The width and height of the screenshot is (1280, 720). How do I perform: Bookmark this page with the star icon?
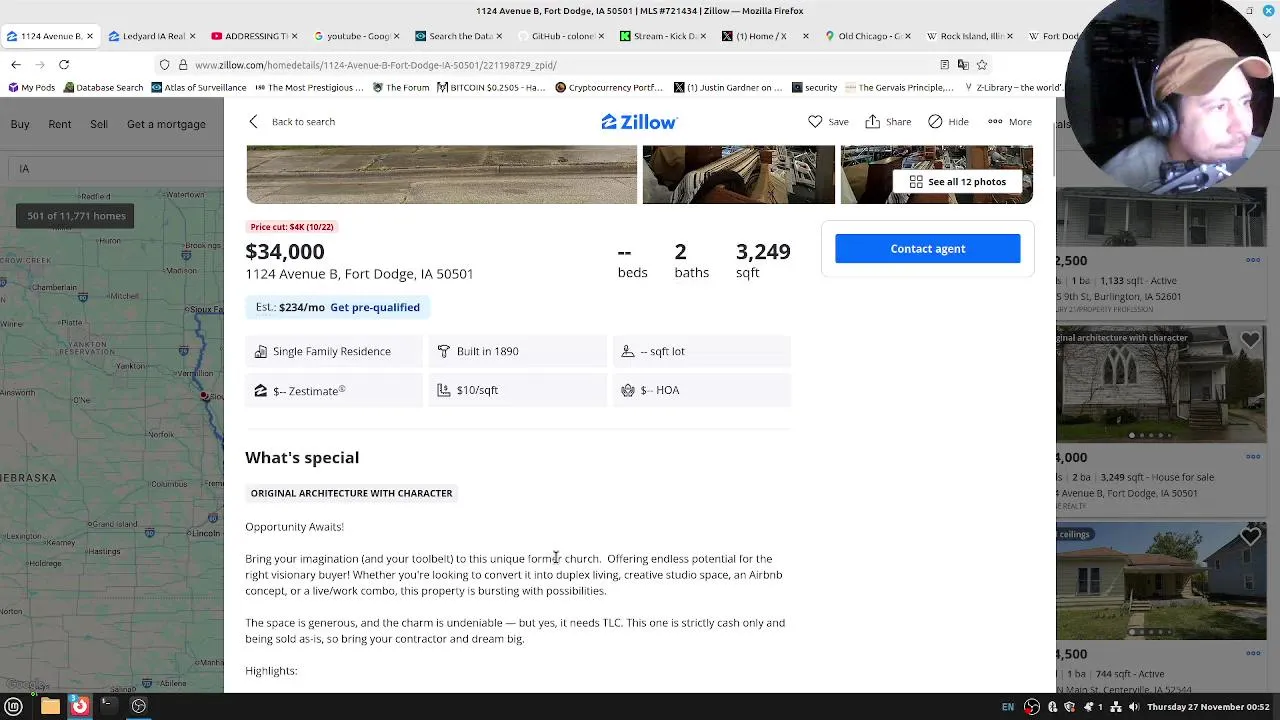coord(982,65)
